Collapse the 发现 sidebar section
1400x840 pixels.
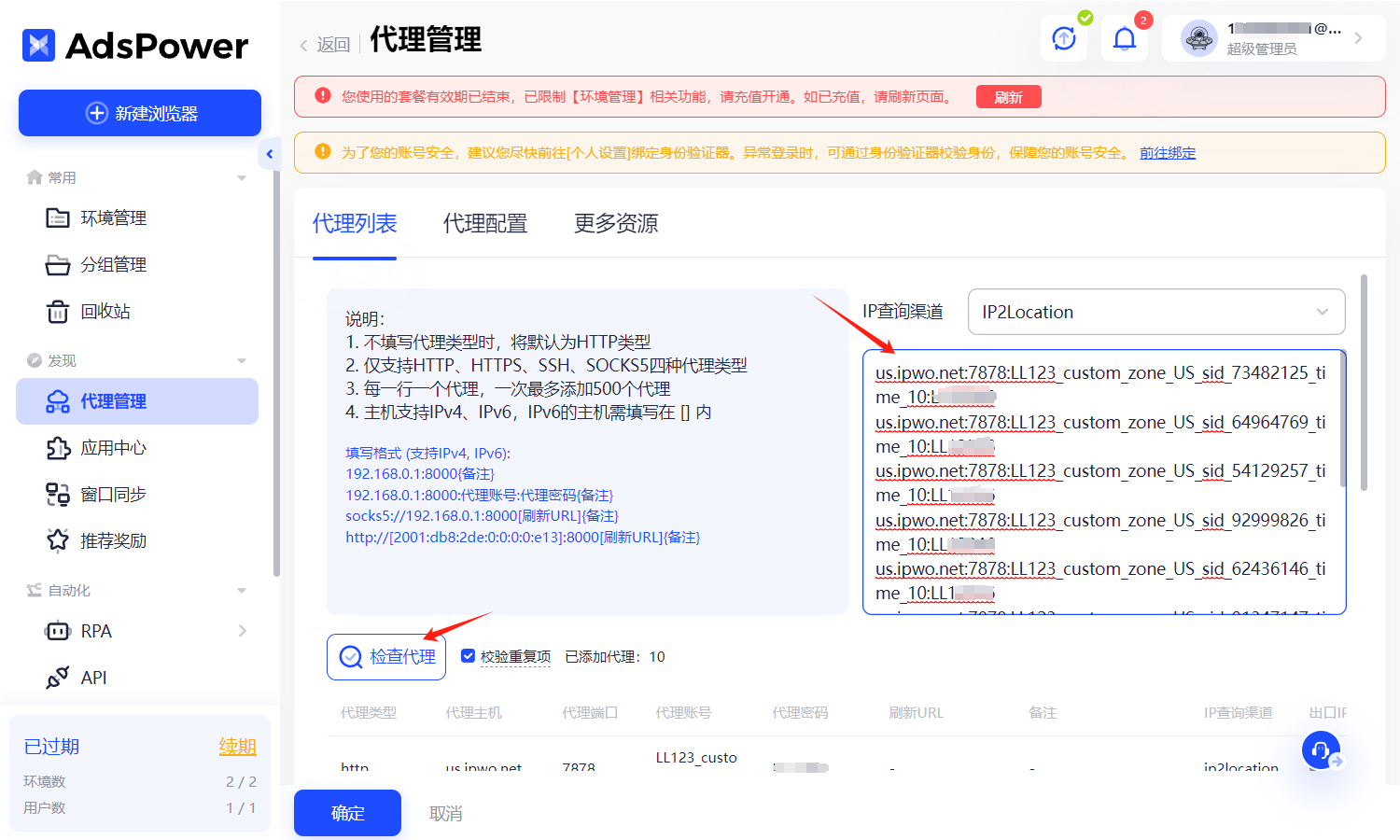[x=242, y=360]
